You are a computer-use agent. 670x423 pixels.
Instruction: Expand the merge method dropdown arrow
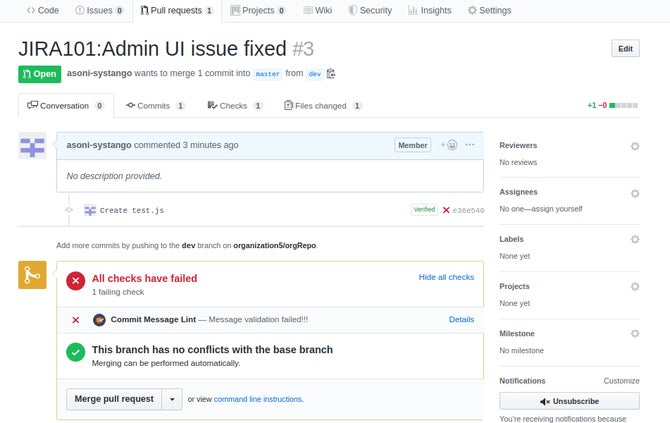pyautogui.click(x=172, y=399)
